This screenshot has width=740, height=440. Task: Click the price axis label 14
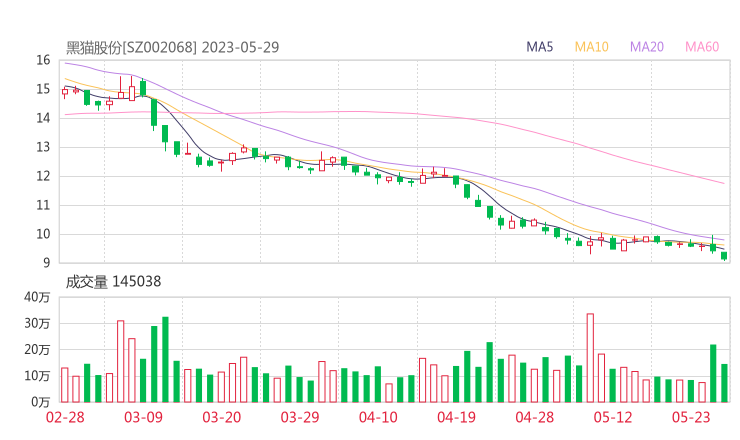click(43, 118)
